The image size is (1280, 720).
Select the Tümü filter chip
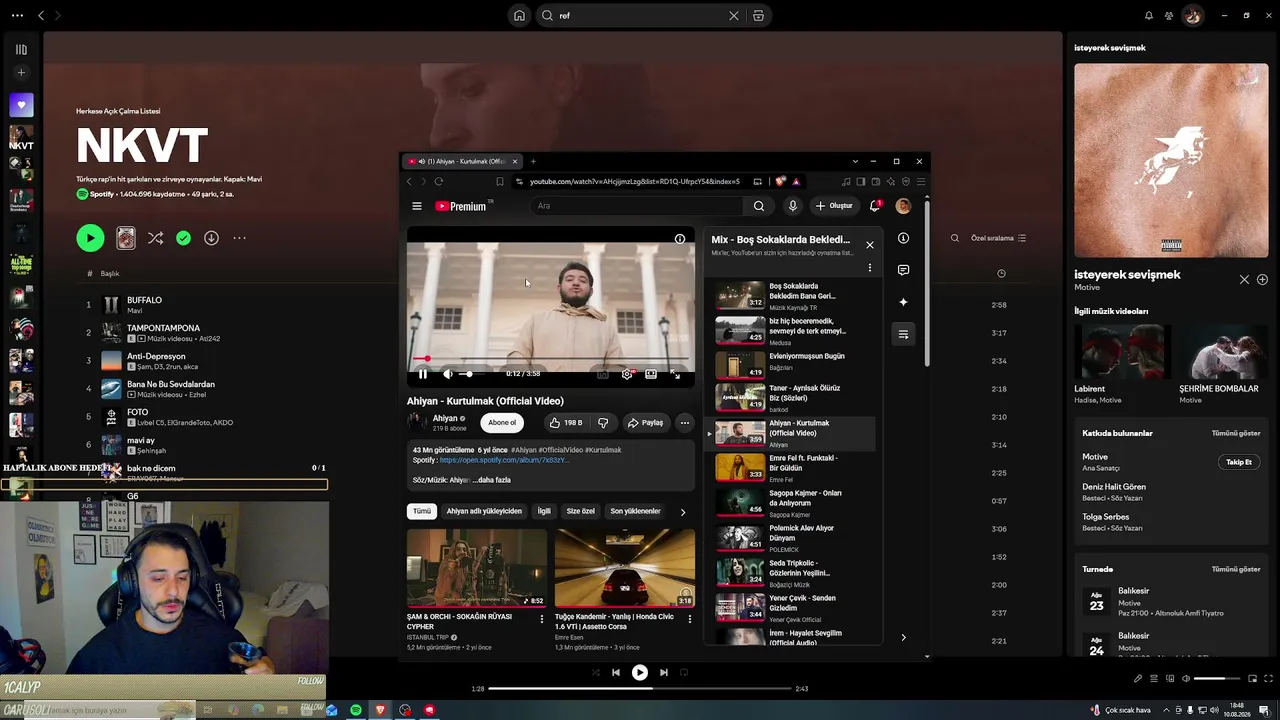pos(422,511)
